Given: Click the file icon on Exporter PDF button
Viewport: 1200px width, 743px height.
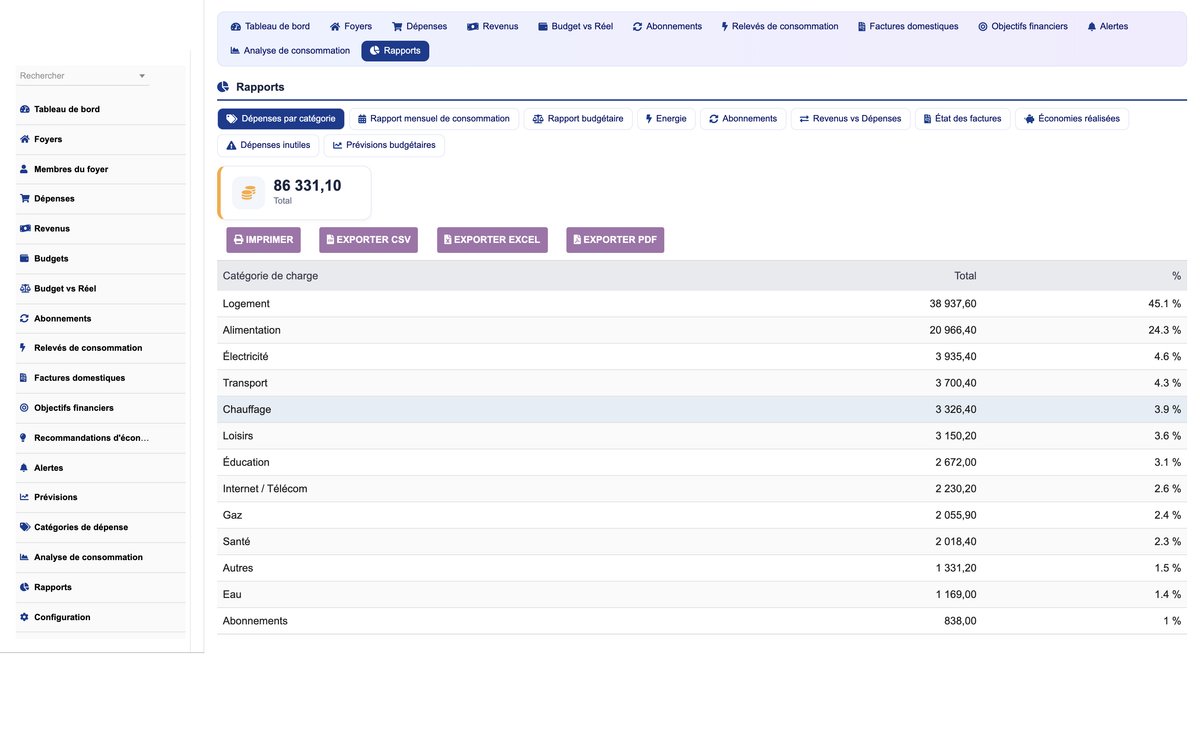Looking at the screenshot, I should coord(577,240).
